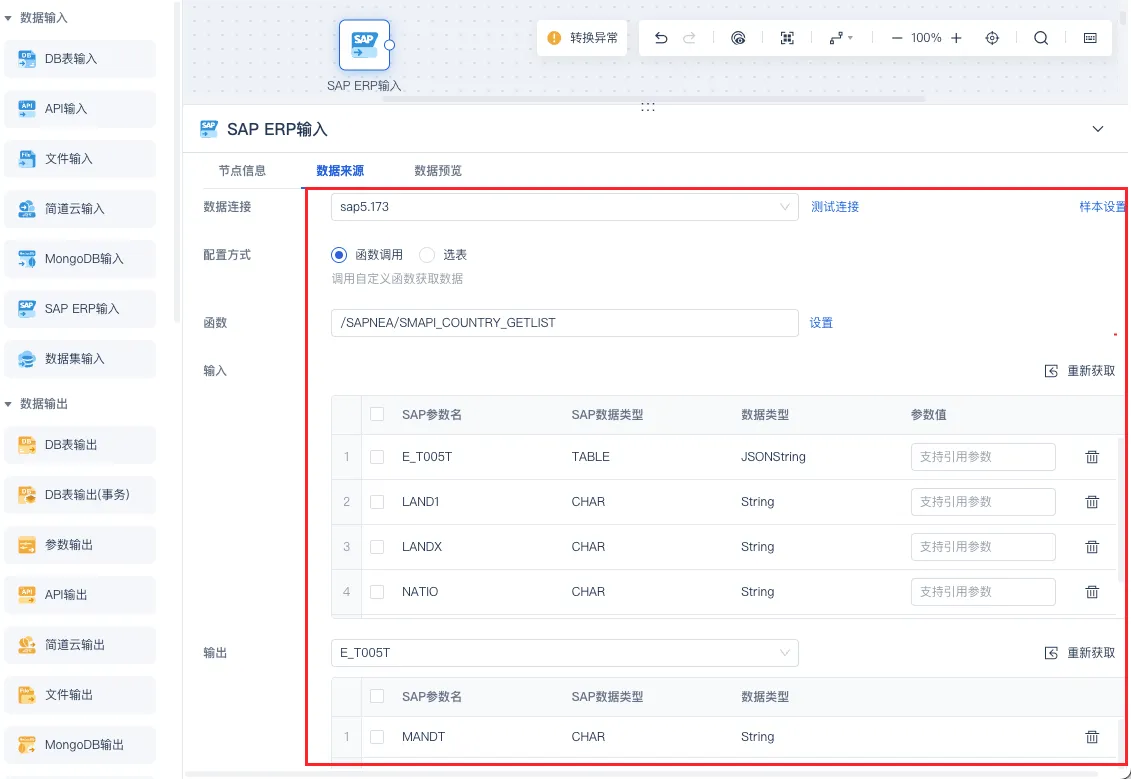This screenshot has height=779, width=1131.
Task: Open search with the magnifier toolbar icon
Action: point(1041,37)
